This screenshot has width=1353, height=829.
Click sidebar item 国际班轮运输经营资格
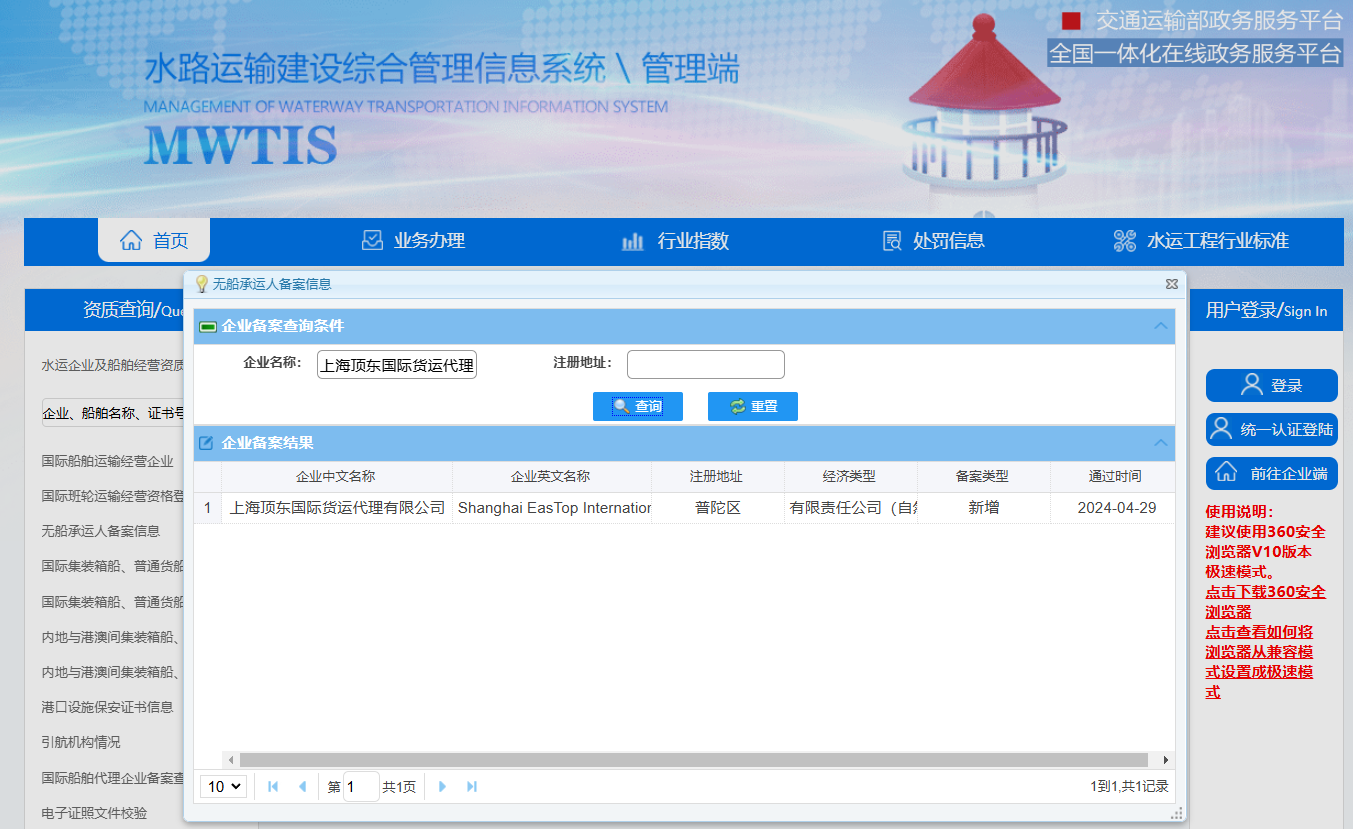113,496
